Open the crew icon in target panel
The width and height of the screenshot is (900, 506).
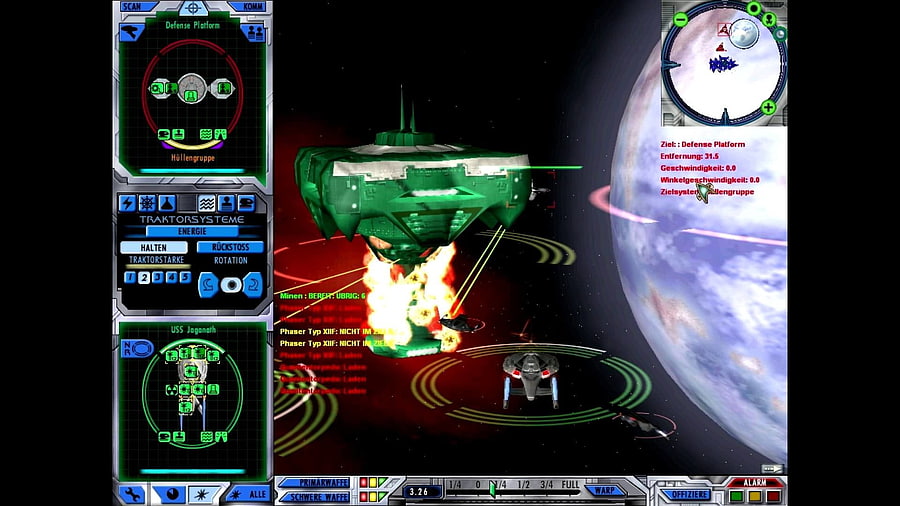pyautogui.click(x=253, y=33)
